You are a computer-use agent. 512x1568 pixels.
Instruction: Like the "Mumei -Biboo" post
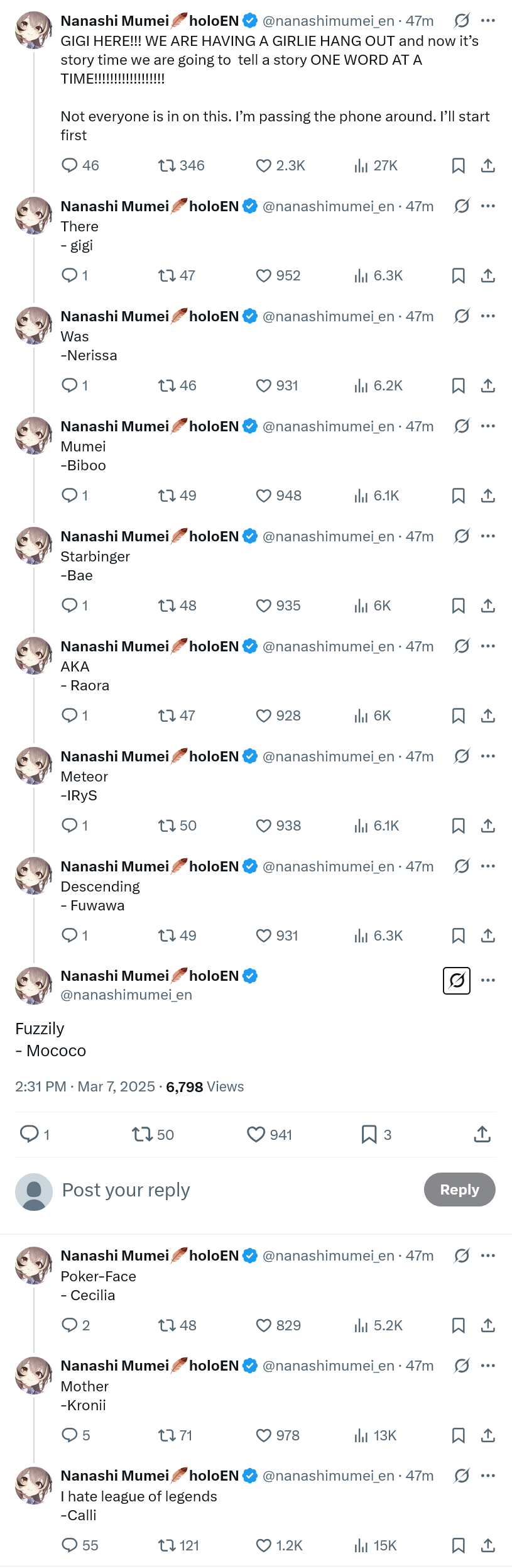[x=264, y=495]
